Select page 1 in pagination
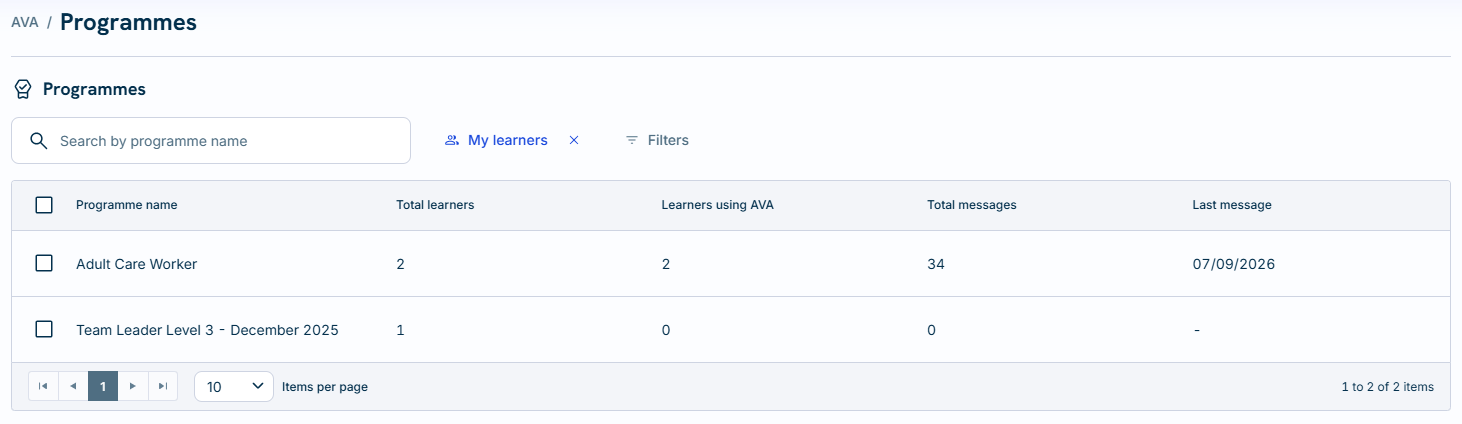This screenshot has width=1462, height=424. 103,386
